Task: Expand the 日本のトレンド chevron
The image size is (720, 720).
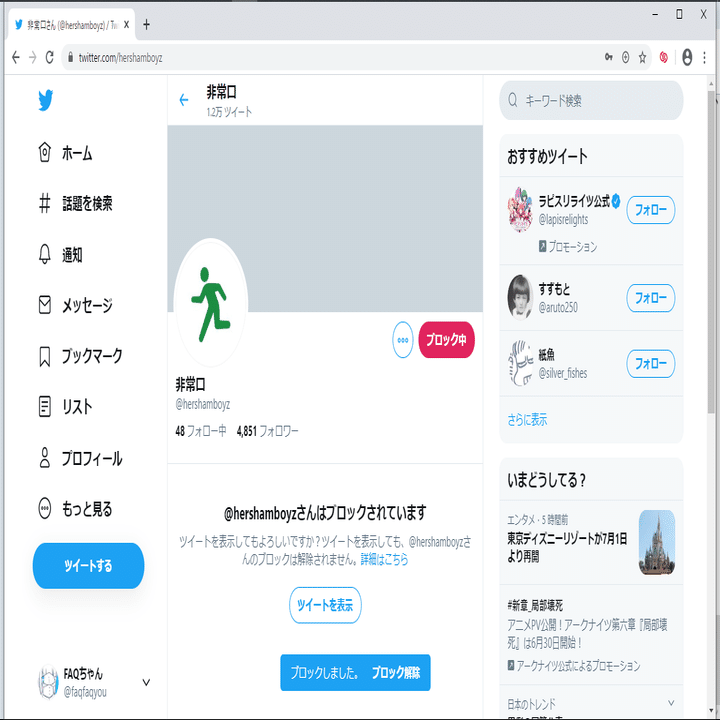Action: (x=671, y=703)
